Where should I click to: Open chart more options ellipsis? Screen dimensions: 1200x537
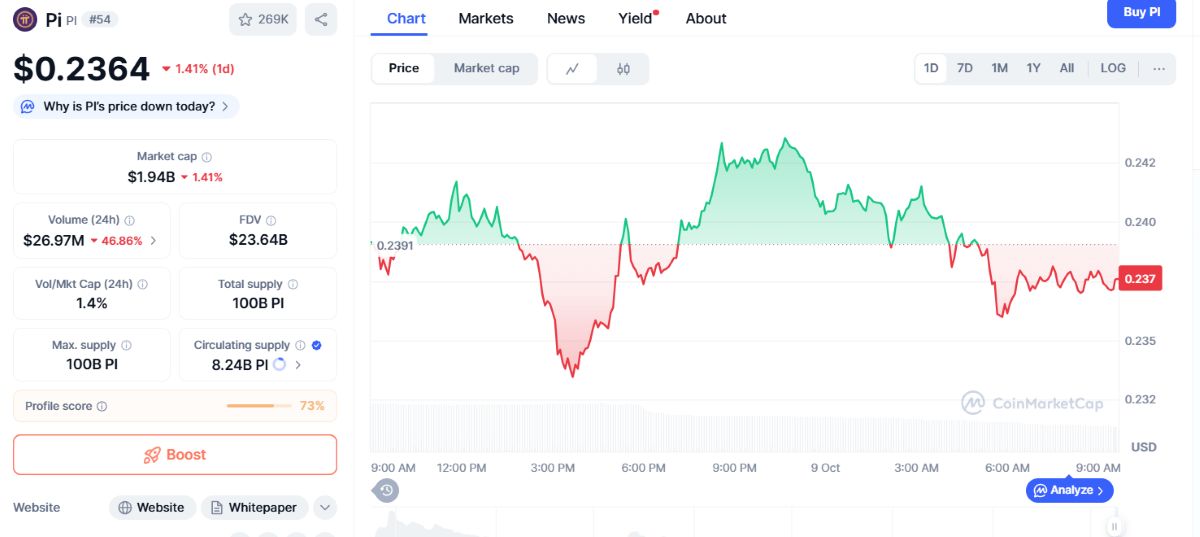click(1158, 68)
